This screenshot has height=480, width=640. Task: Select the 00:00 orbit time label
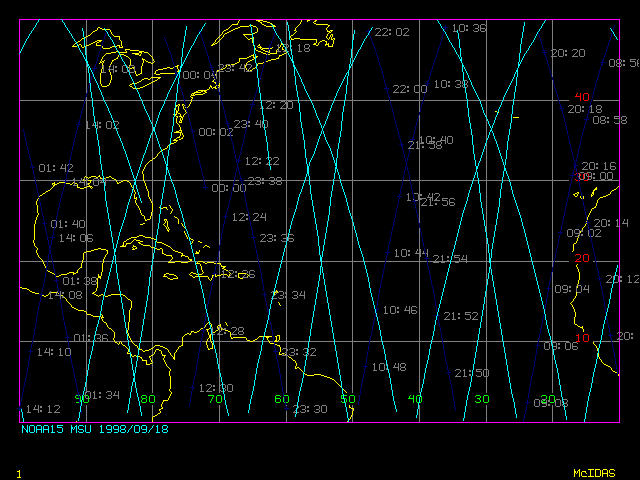pyautogui.click(x=229, y=188)
